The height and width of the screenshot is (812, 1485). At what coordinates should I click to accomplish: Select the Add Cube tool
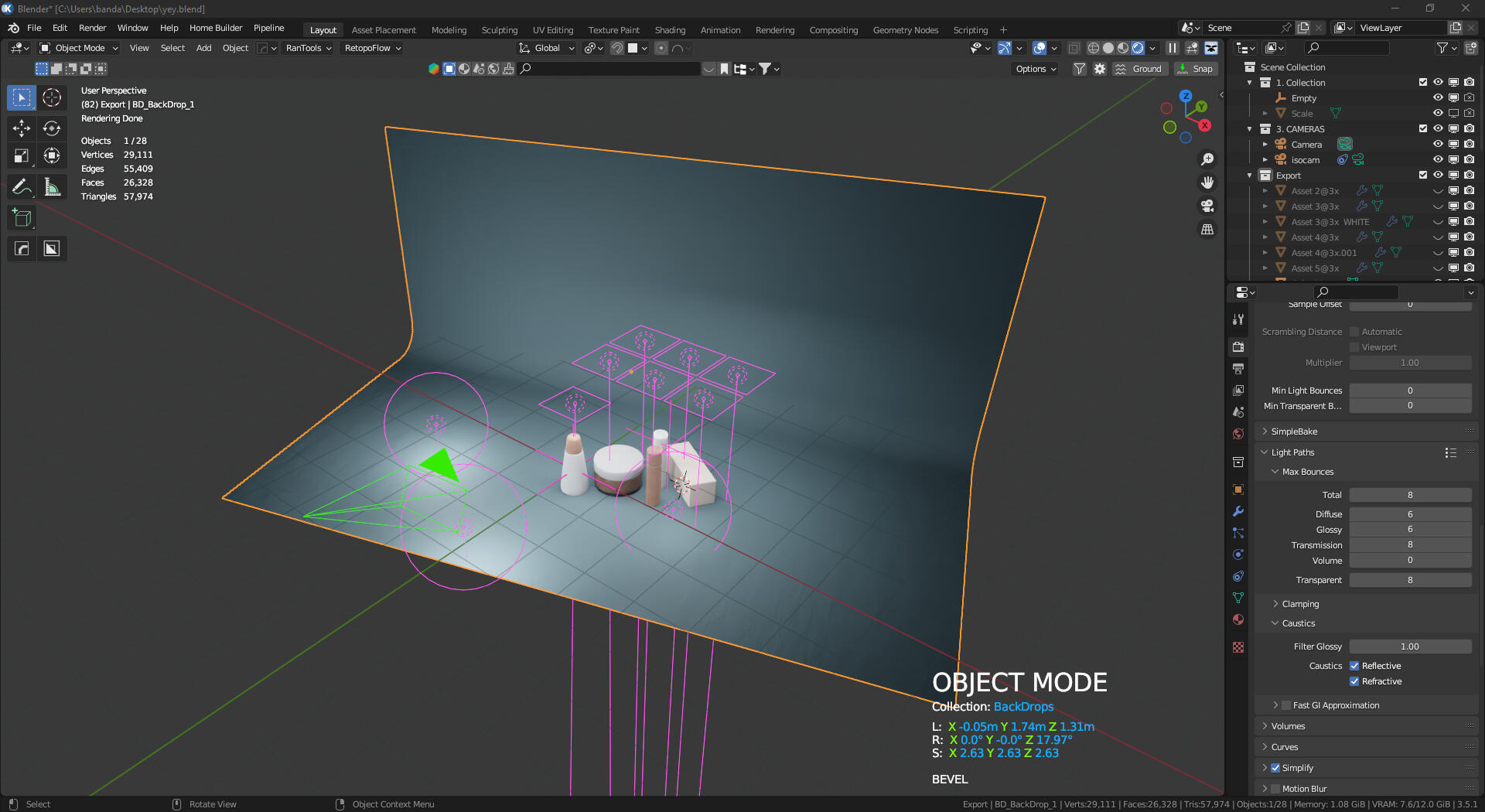pyautogui.click(x=21, y=217)
